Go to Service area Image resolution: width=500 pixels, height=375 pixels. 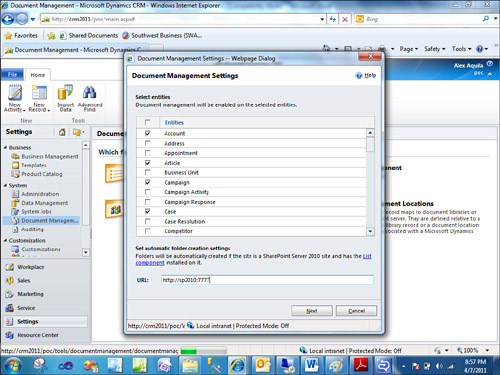coord(26,308)
